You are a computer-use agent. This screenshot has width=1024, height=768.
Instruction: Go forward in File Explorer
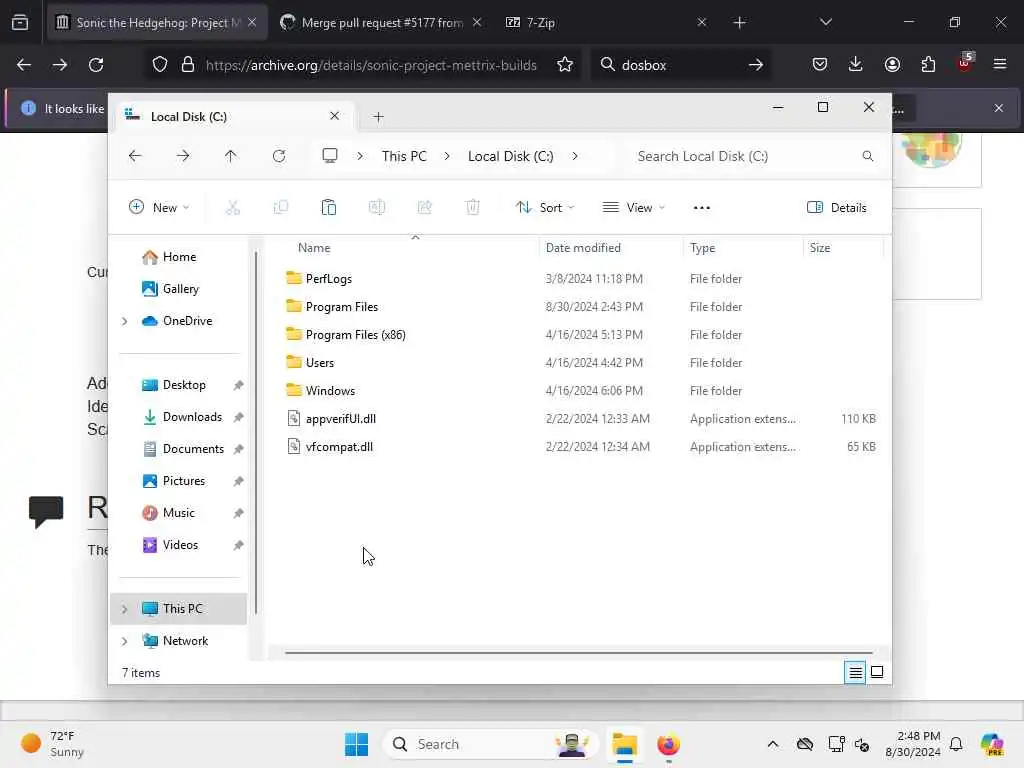183,156
